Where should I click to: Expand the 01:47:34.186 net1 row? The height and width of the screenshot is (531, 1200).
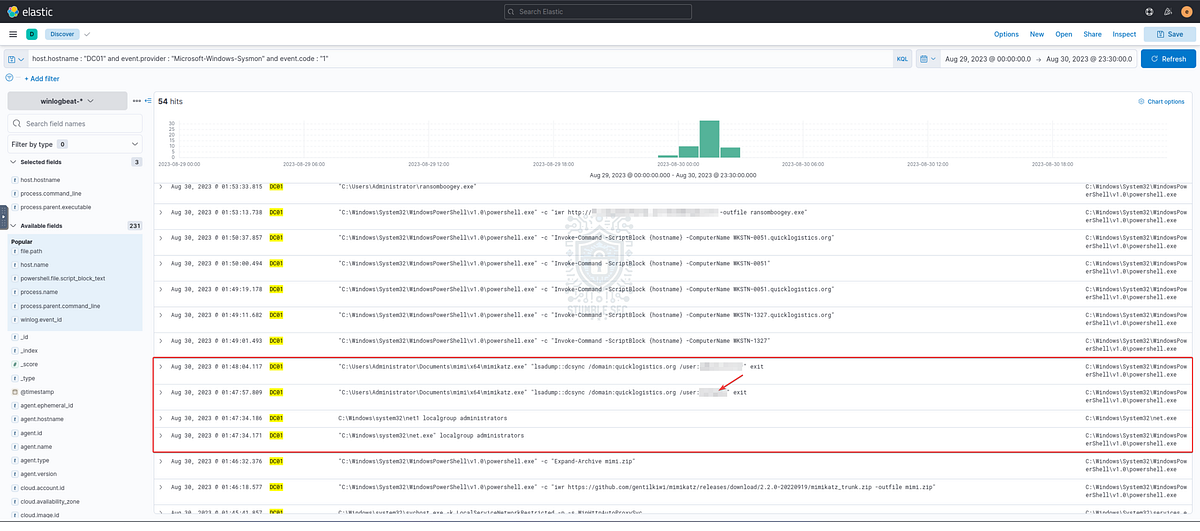pos(161,417)
